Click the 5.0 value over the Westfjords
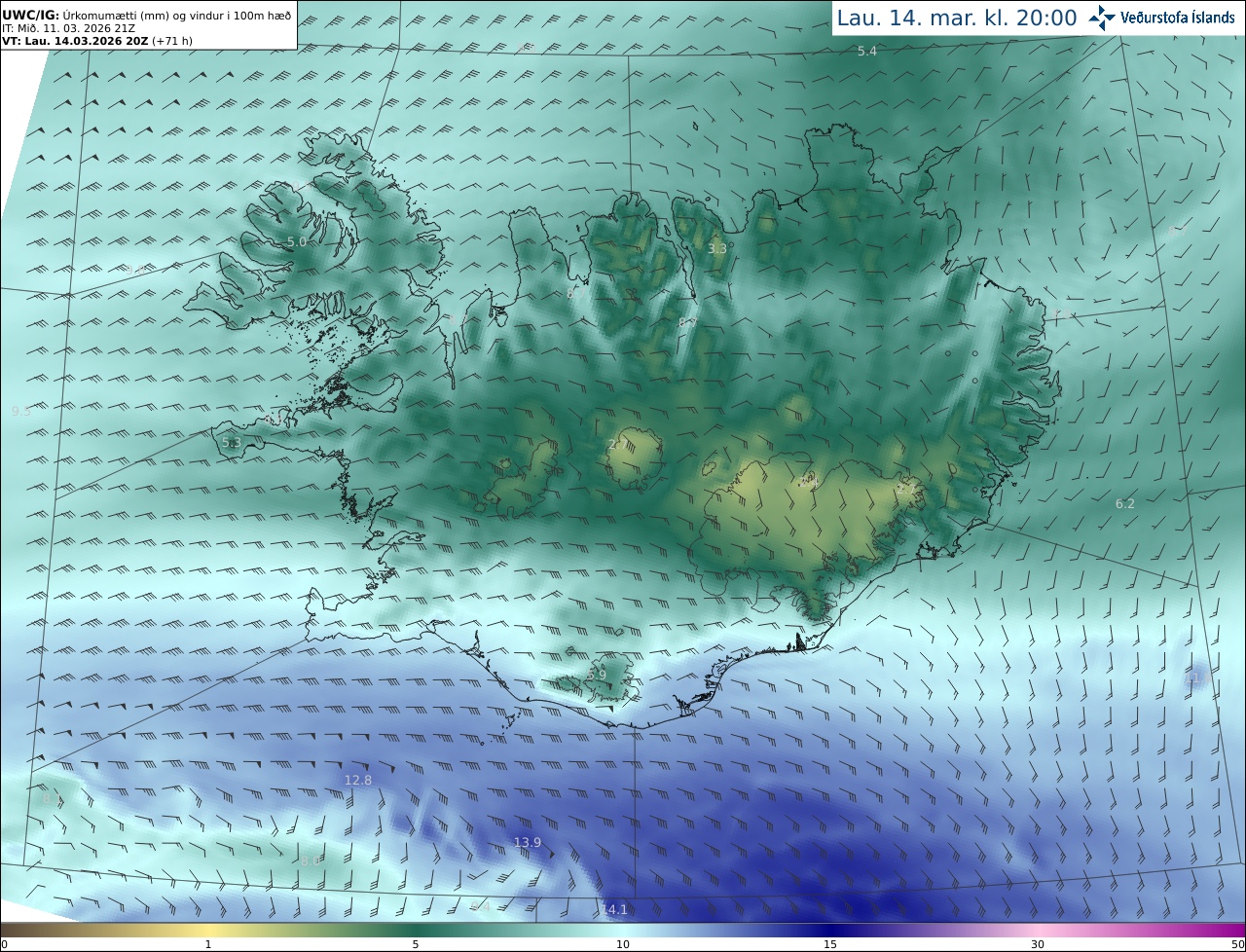The height and width of the screenshot is (952, 1246). coord(296,241)
